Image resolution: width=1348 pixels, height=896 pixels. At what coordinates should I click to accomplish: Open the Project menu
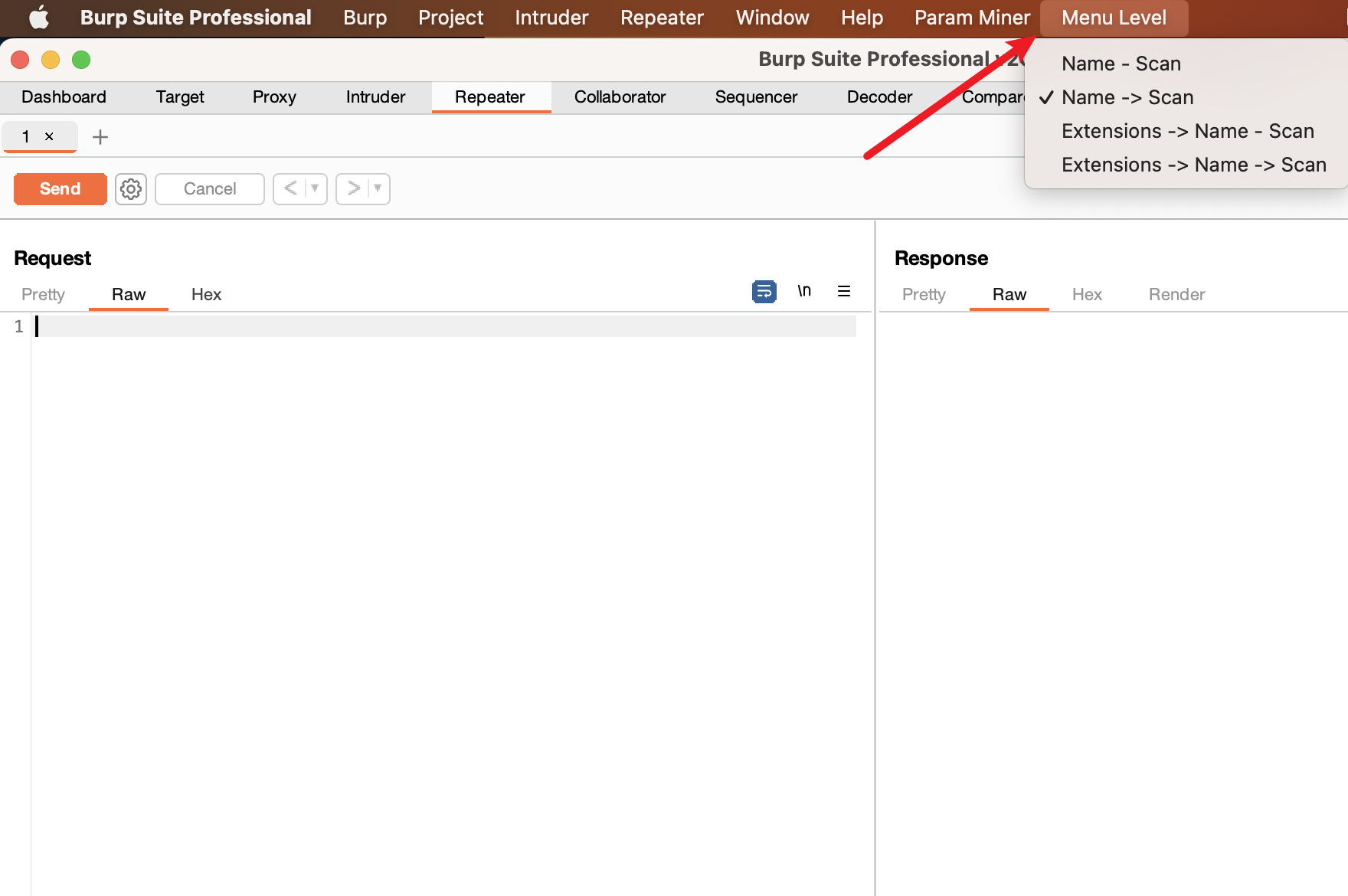[450, 18]
